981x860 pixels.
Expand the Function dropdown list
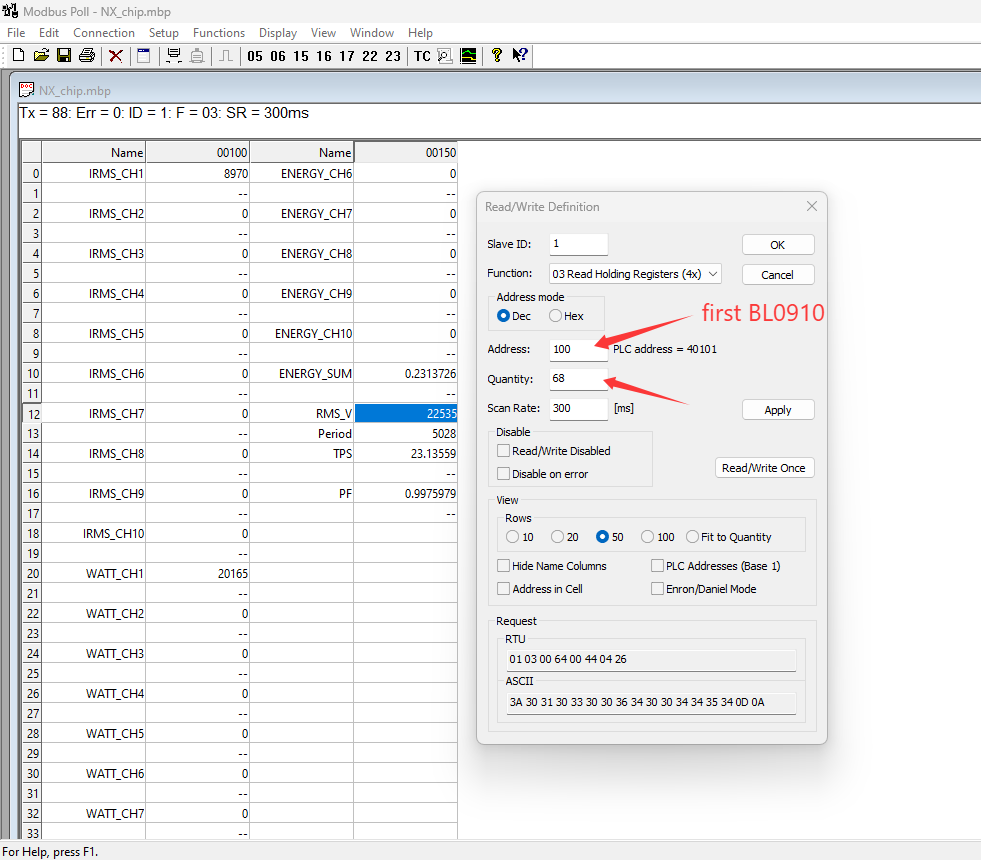click(x=712, y=274)
